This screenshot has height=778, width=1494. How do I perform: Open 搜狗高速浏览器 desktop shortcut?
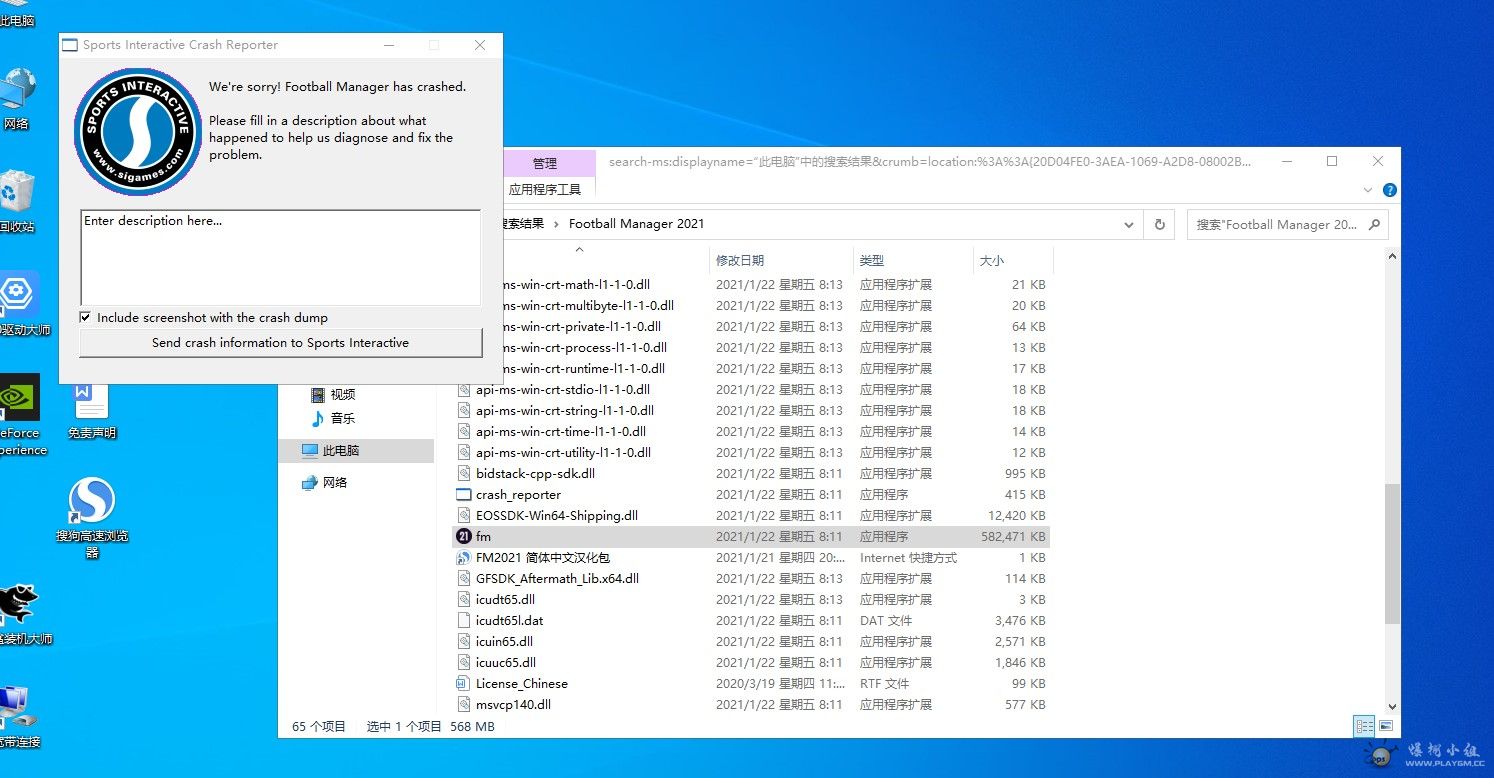coord(92,518)
